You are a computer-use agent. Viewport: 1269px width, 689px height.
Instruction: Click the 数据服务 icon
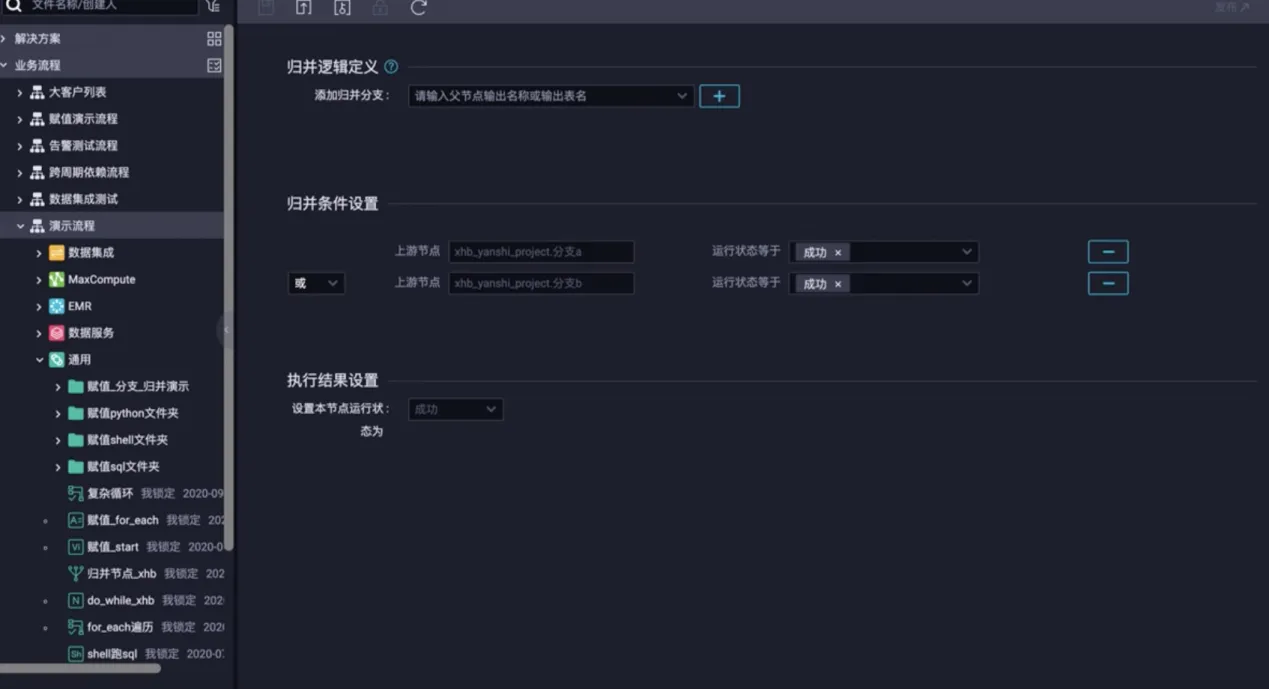[57, 333]
